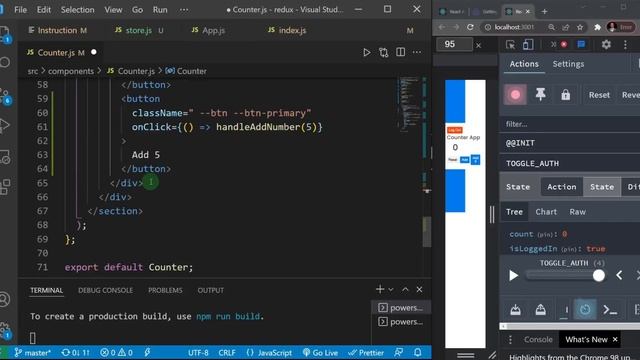Viewport: 640px width, 360px height.
Task: Open the Run and Debug view
Action: 5,125
